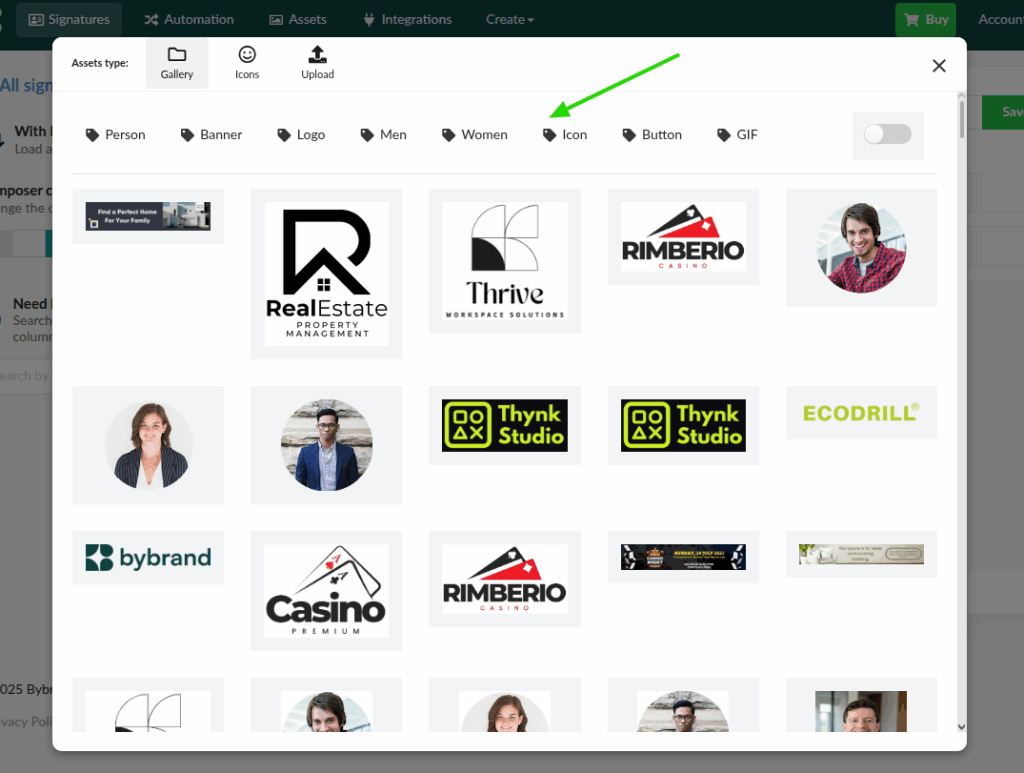Click the green Buy cart button
Image resolution: width=1024 pixels, height=773 pixels.
(925, 19)
